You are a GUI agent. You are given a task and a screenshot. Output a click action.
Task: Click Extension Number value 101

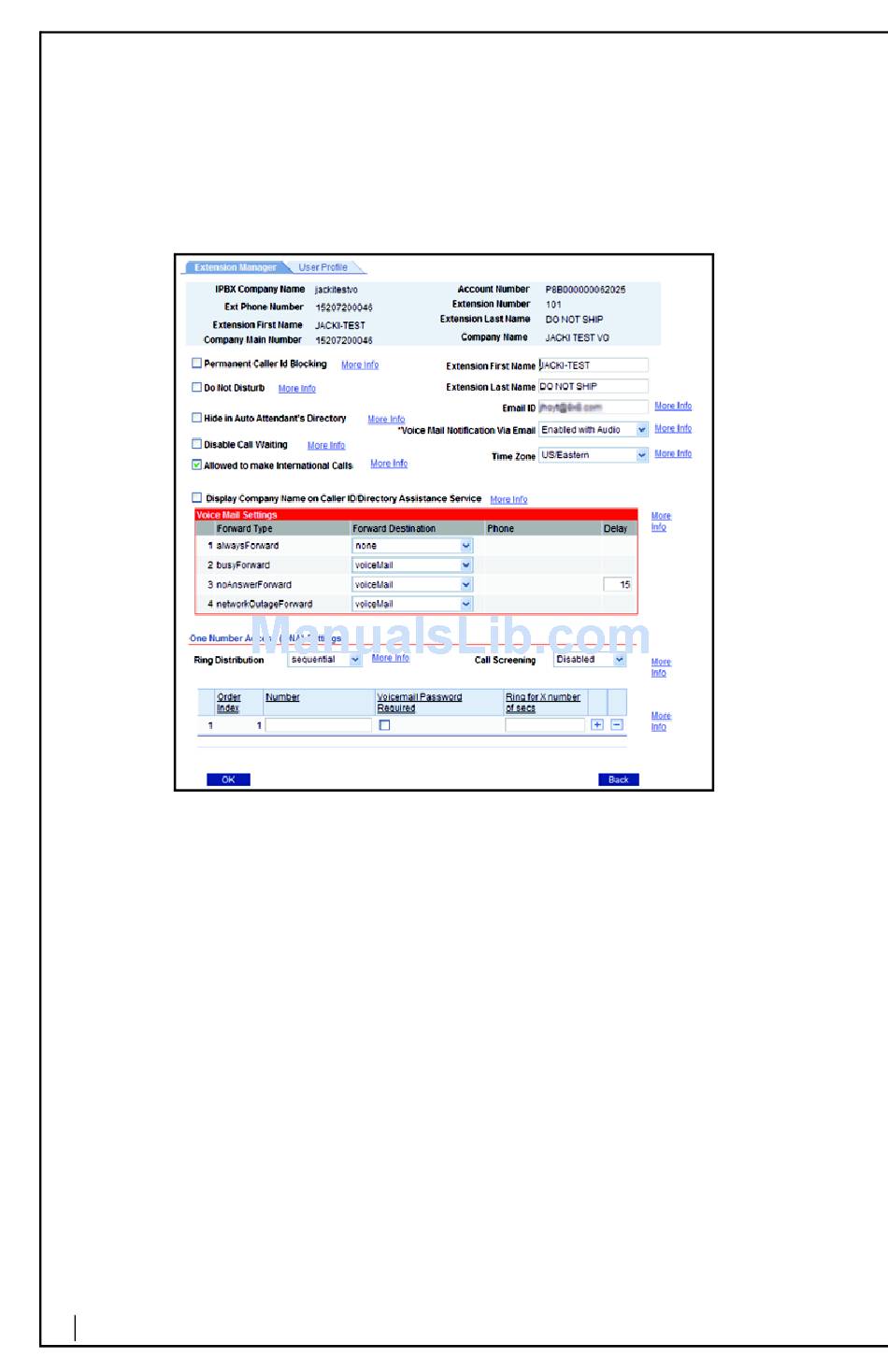pyautogui.click(x=554, y=305)
